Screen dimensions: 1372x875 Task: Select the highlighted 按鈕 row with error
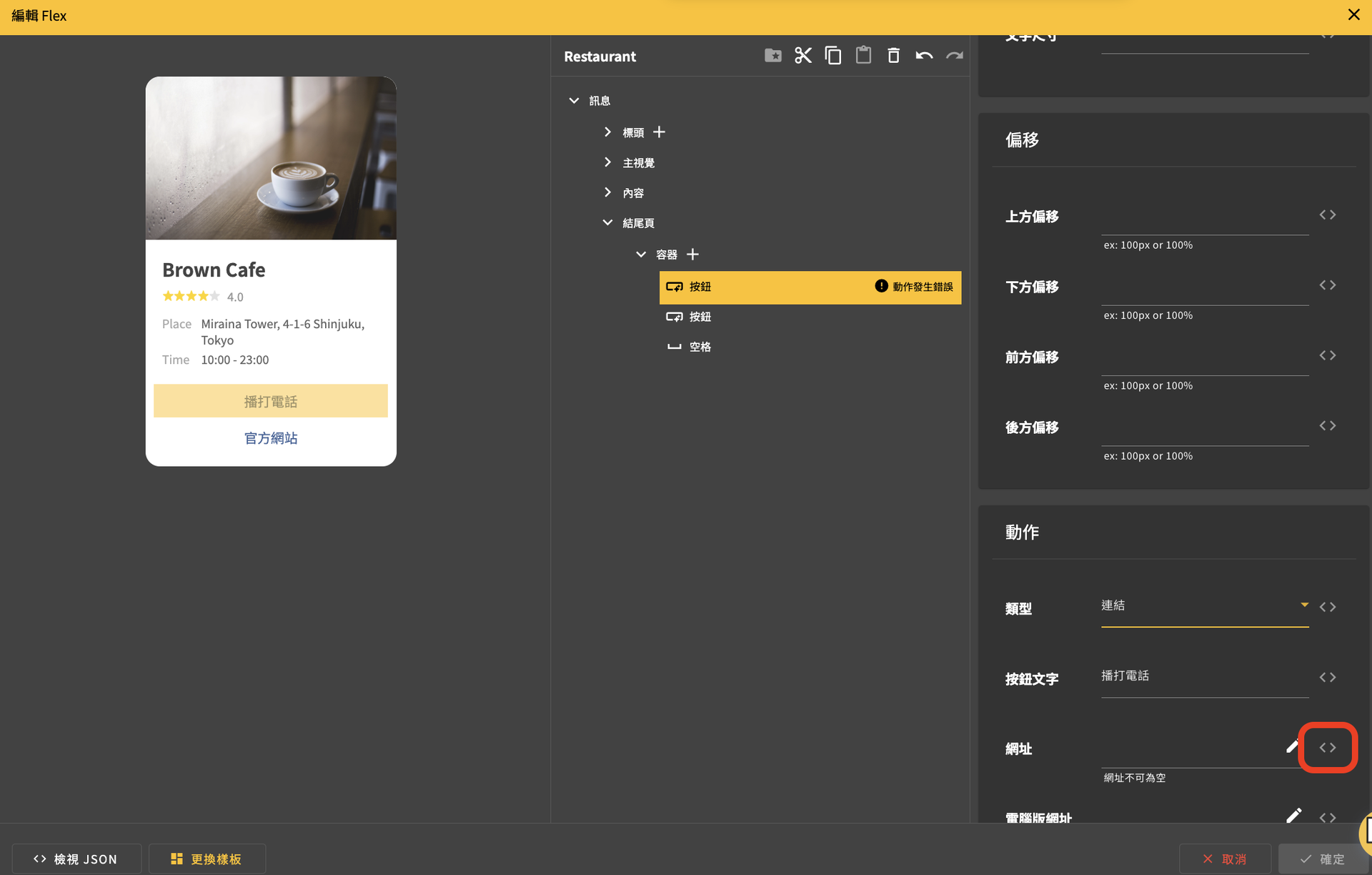tap(810, 287)
